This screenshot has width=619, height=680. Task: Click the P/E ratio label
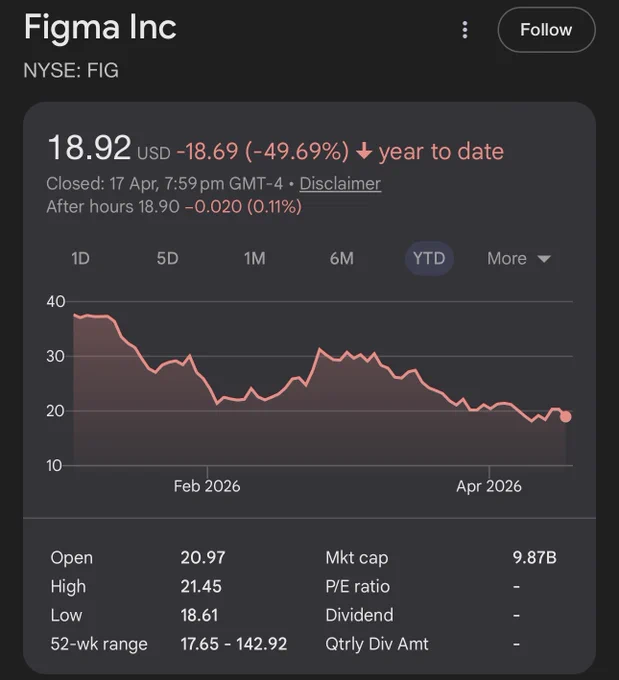point(357,586)
